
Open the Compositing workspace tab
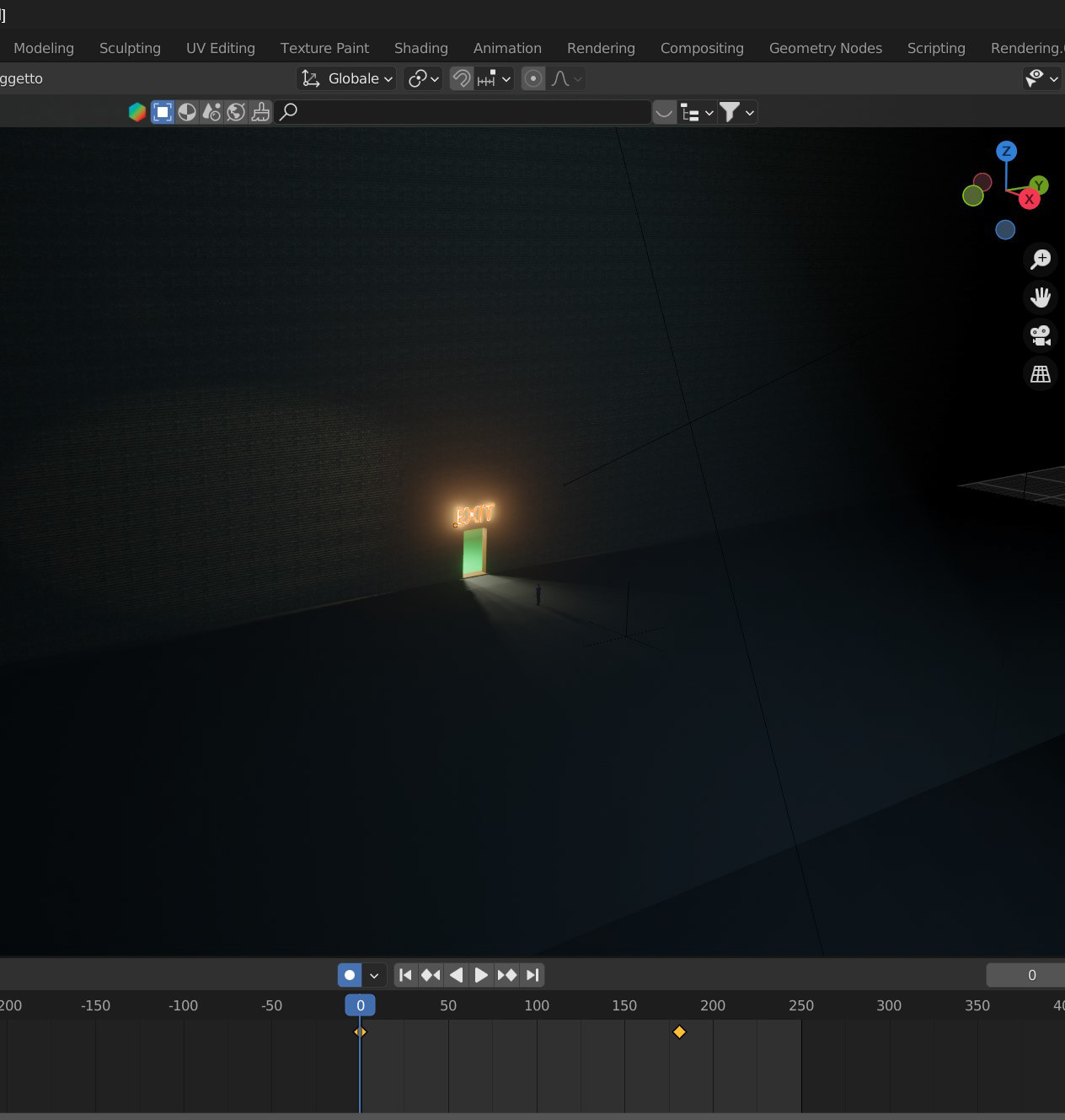702,48
